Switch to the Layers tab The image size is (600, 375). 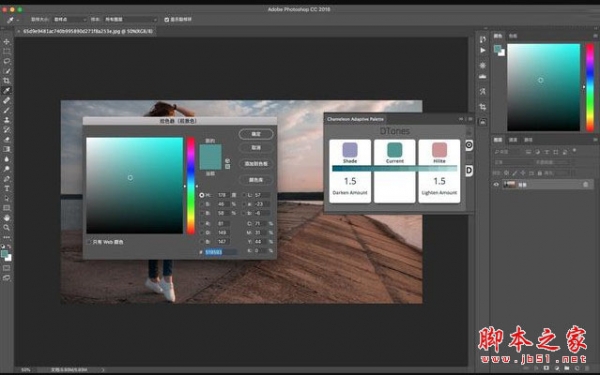click(498, 140)
